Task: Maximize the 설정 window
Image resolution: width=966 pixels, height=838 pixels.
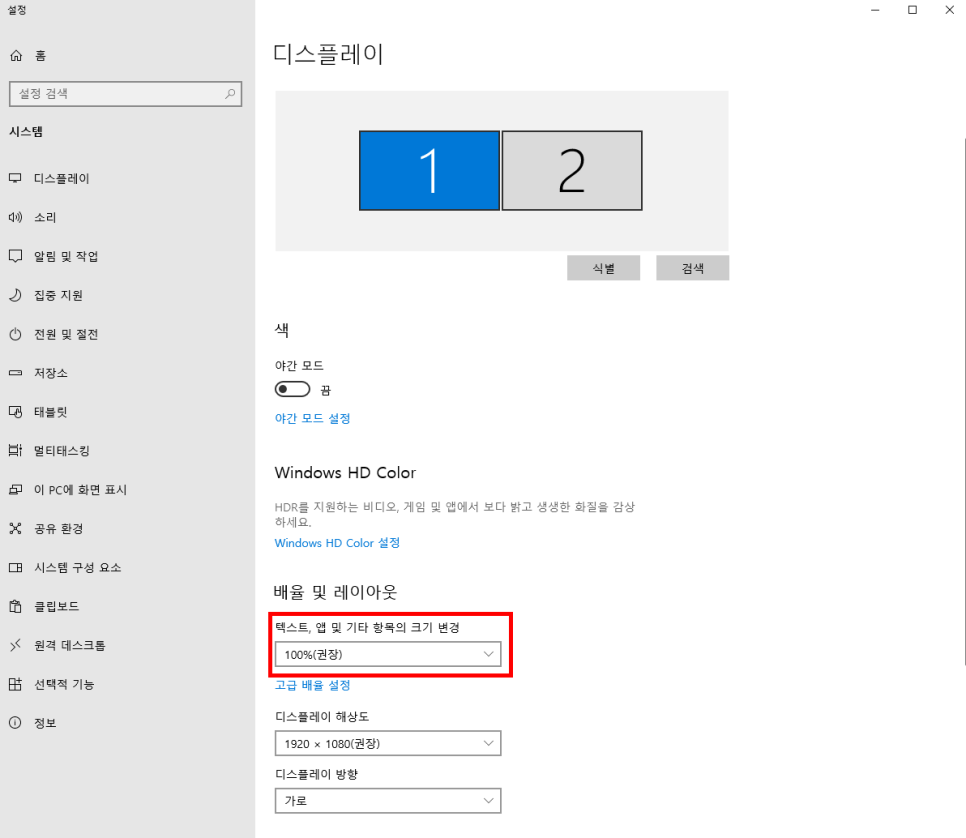Action: pos(912,10)
